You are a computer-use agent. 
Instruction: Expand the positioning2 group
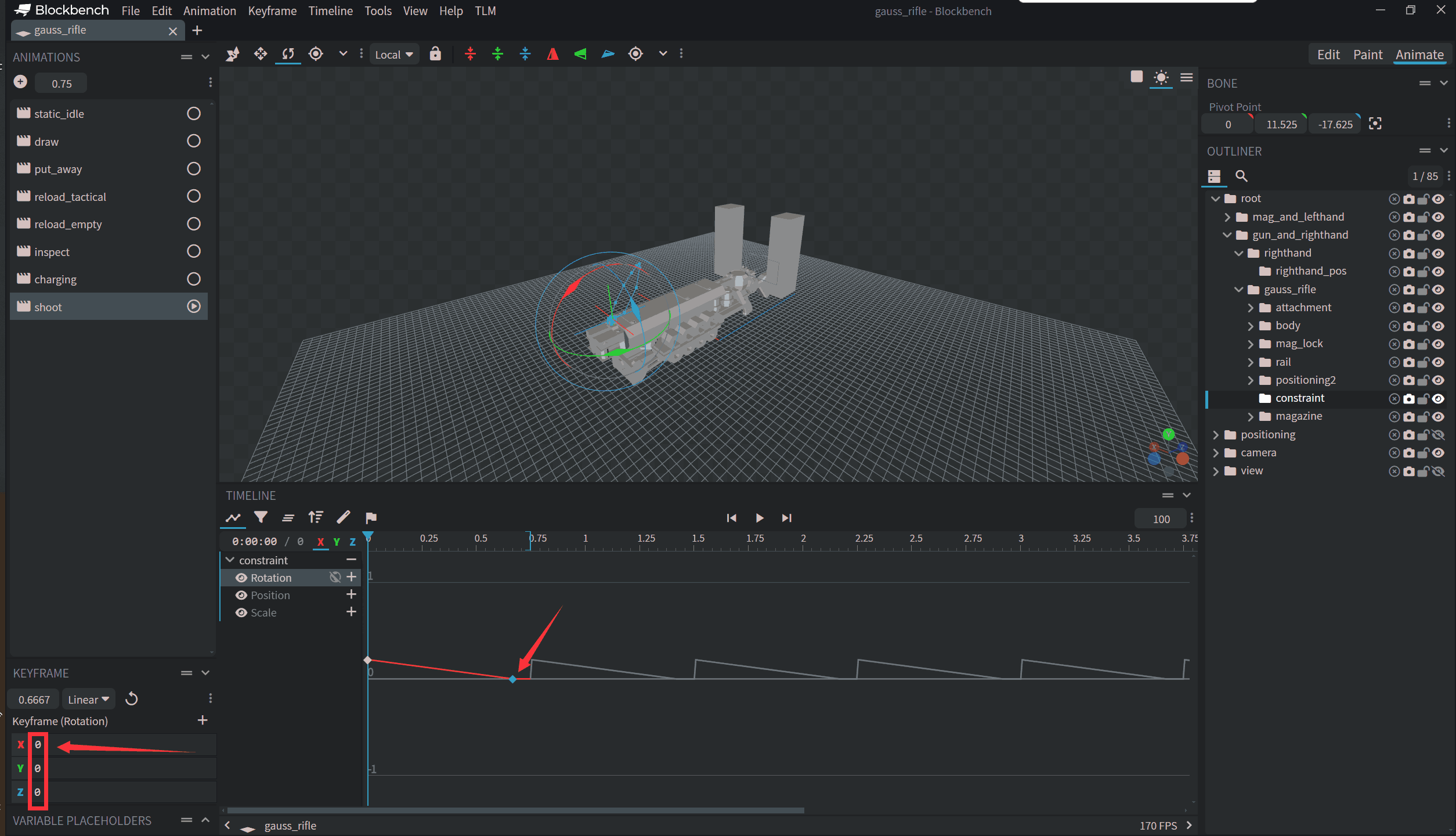[x=1251, y=380]
